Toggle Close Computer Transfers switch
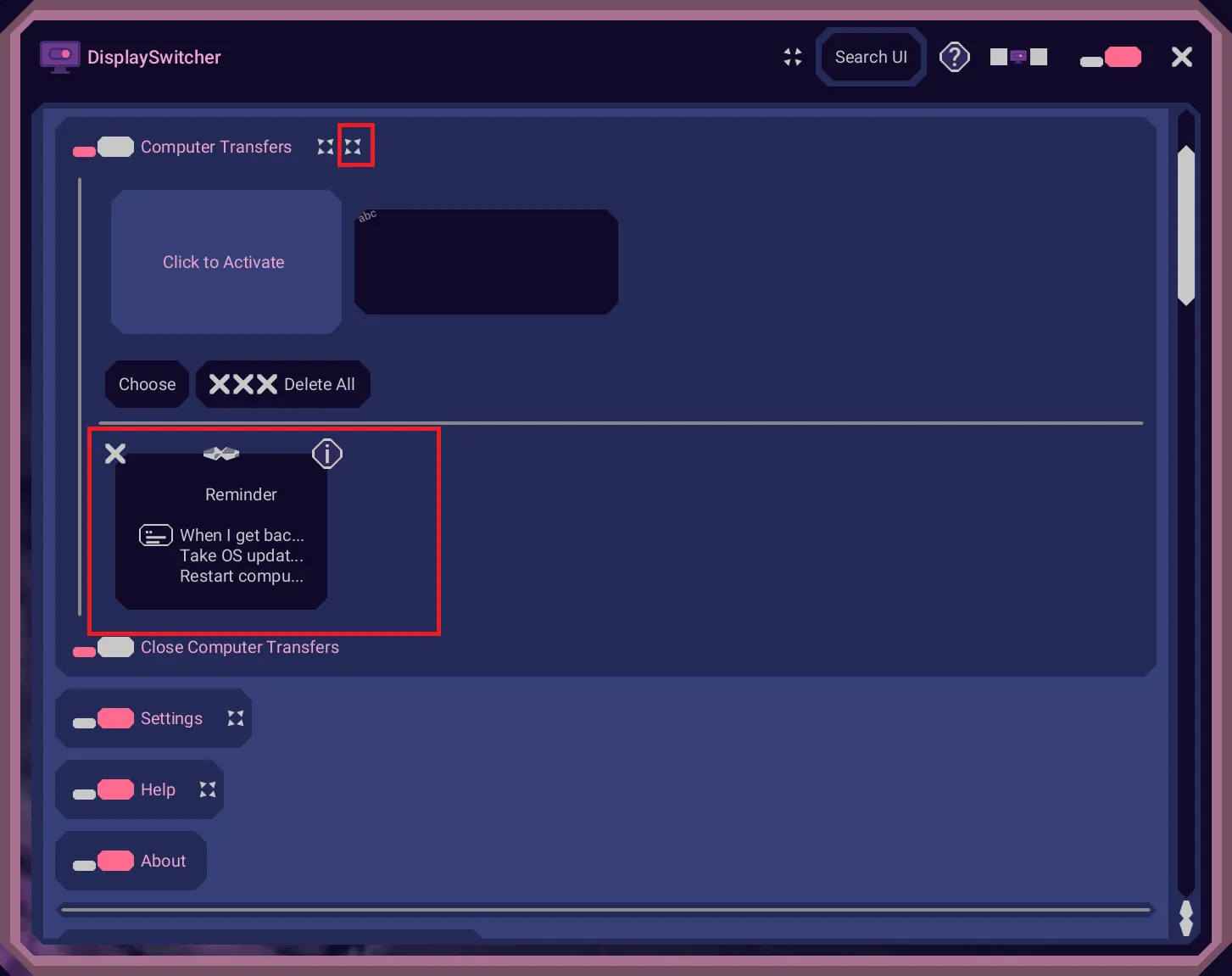Screen dimensions: 1232x976 tap(103, 648)
